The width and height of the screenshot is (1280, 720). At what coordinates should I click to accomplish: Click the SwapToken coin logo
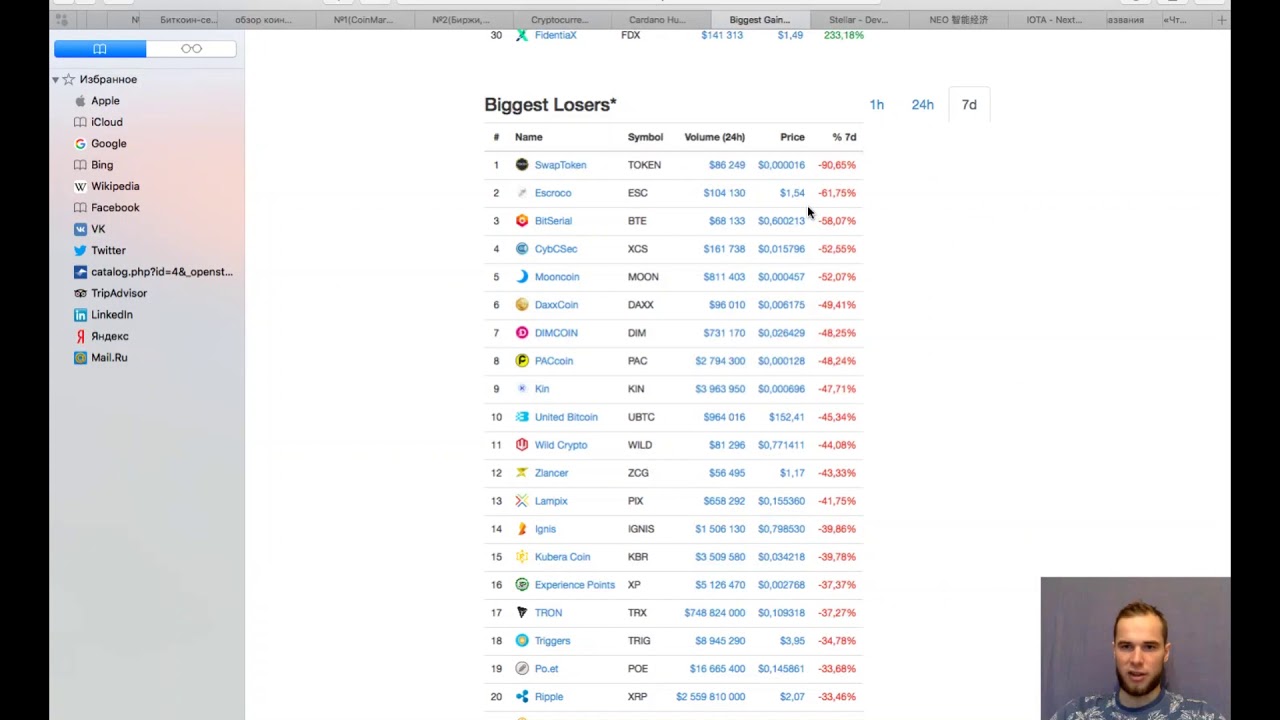[x=522, y=165]
